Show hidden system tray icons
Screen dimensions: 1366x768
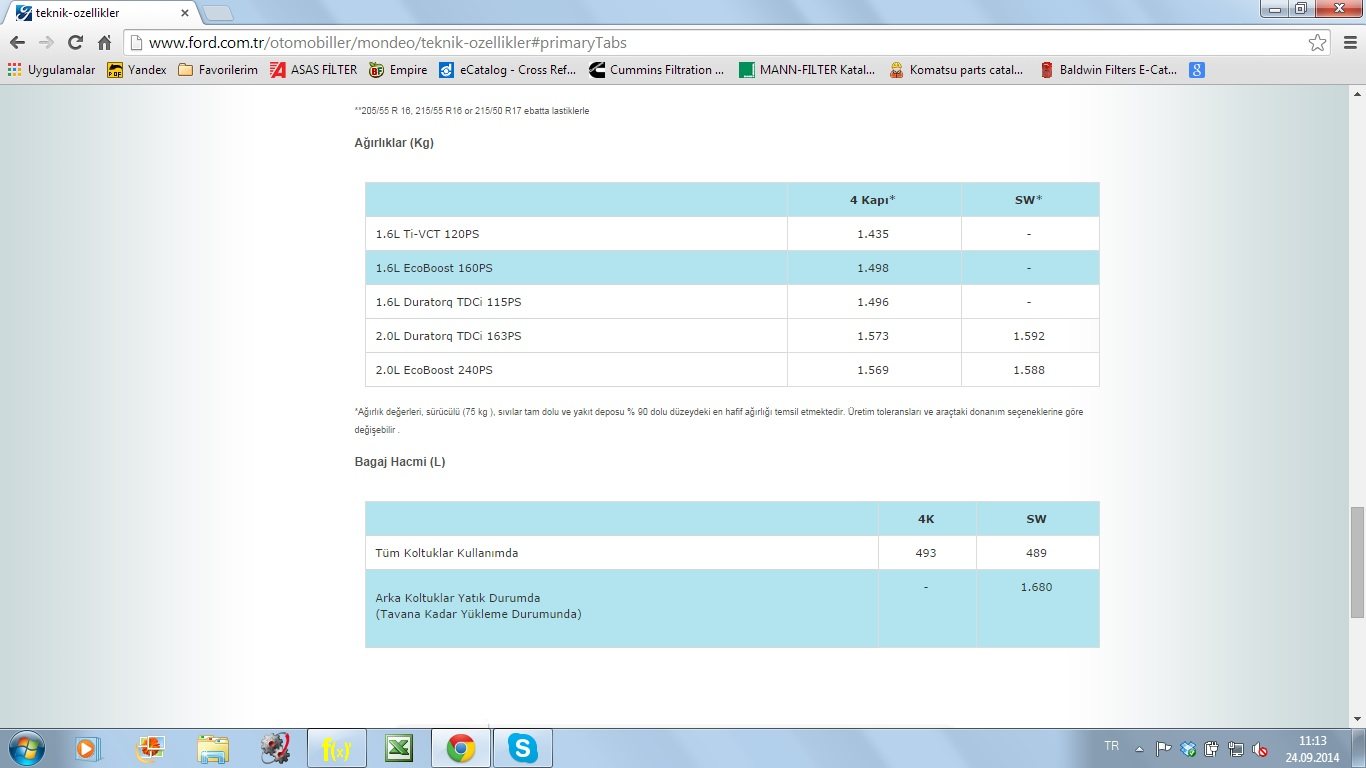click(x=1139, y=748)
